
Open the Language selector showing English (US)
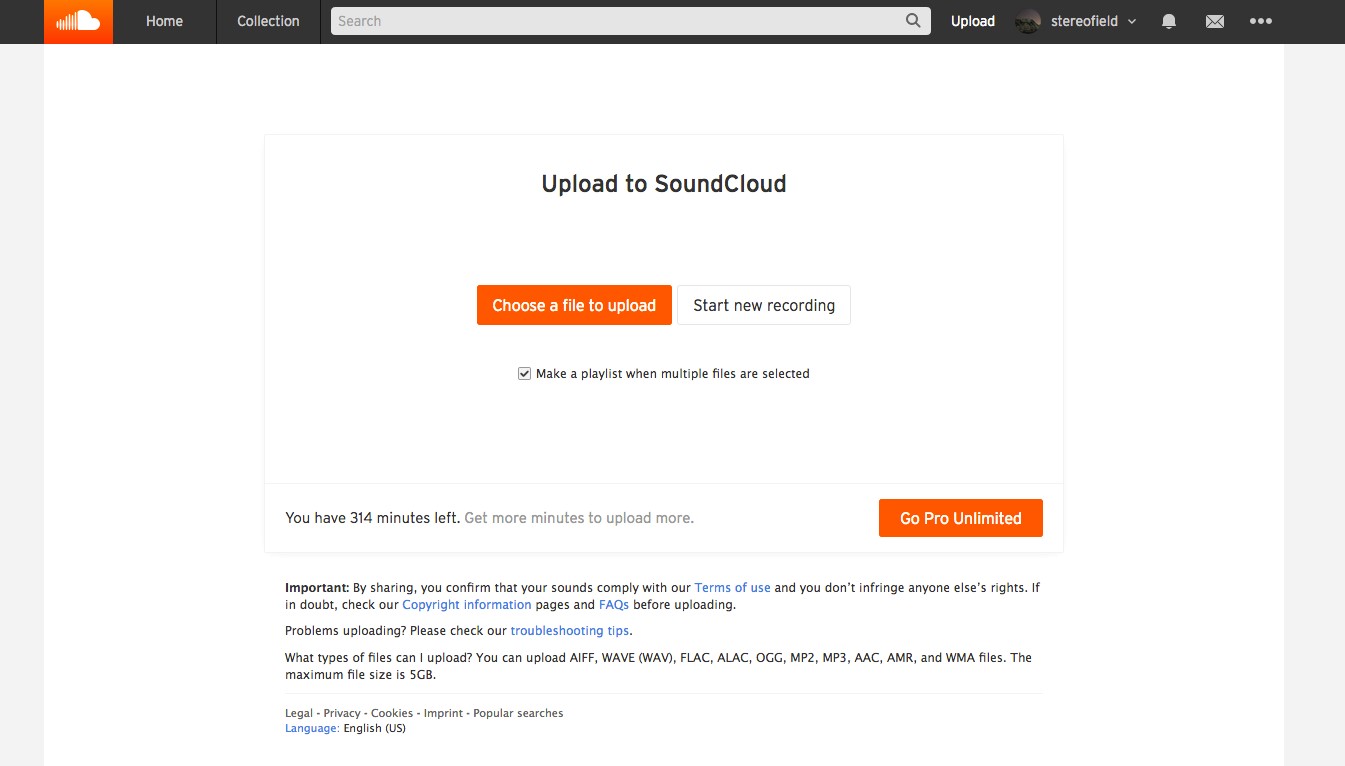coord(310,727)
